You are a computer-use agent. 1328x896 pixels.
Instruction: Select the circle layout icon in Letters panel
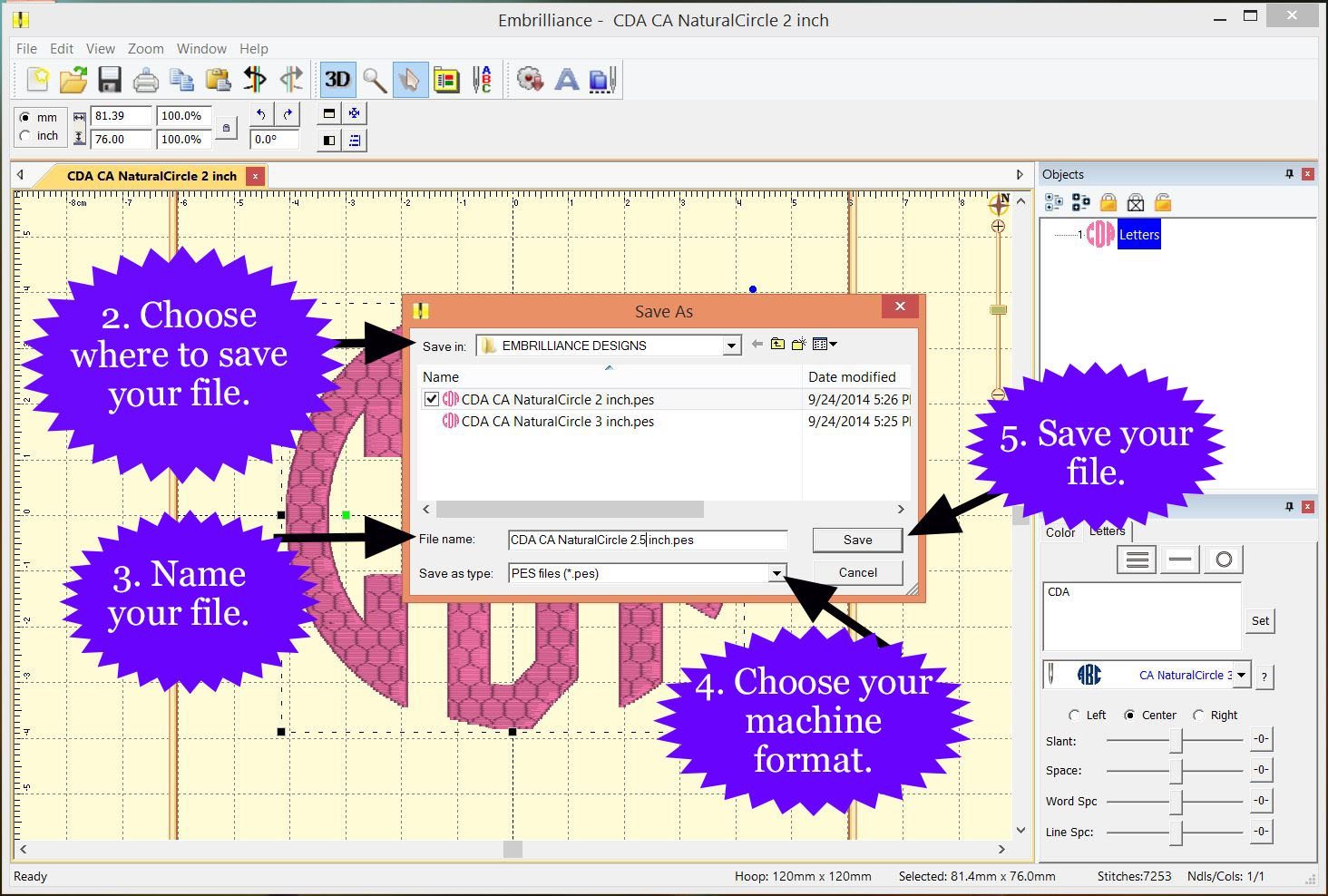[x=1223, y=559]
